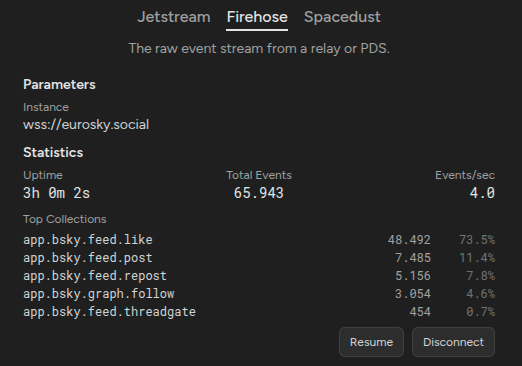The image size is (522, 366).
Task: Click the app.bsky.feed.threadgate collection entry
Action: point(259,312)
